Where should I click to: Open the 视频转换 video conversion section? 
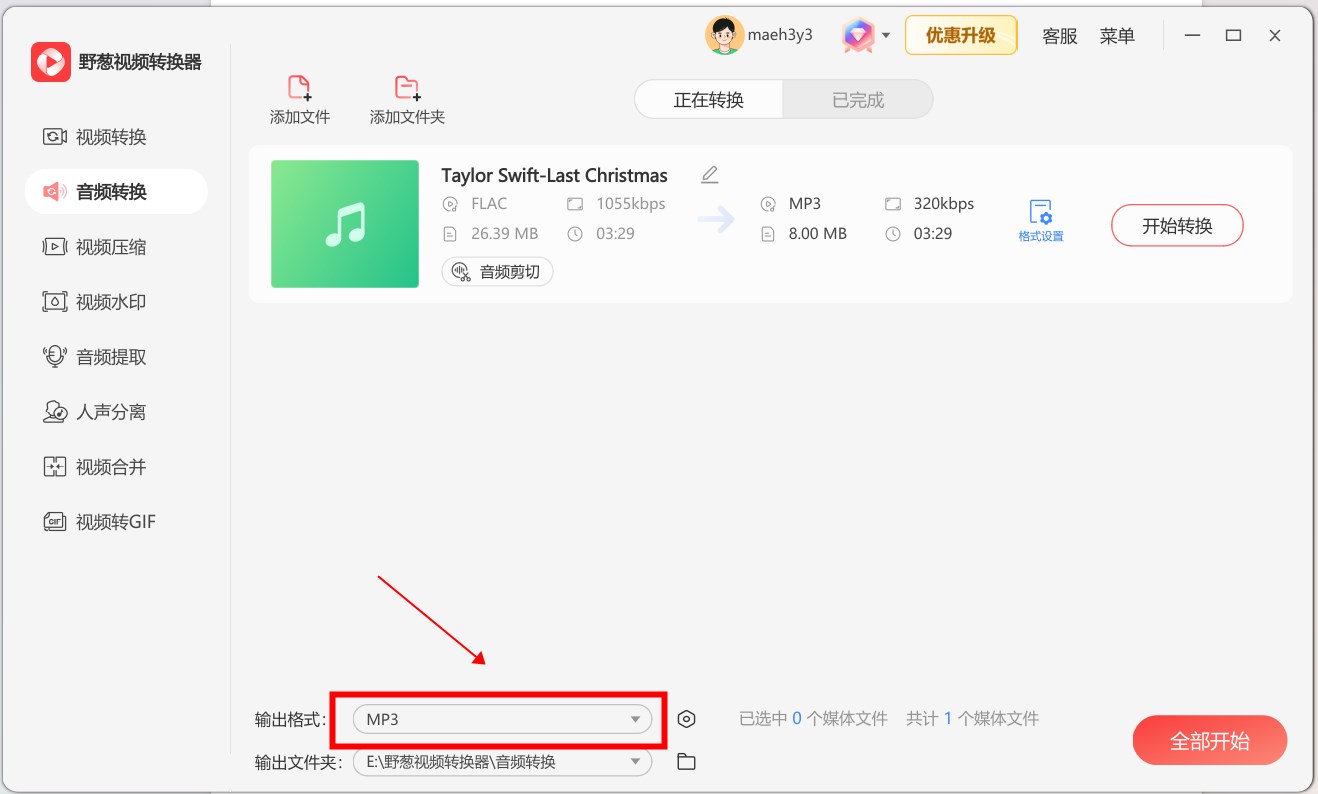click(96, 137)
